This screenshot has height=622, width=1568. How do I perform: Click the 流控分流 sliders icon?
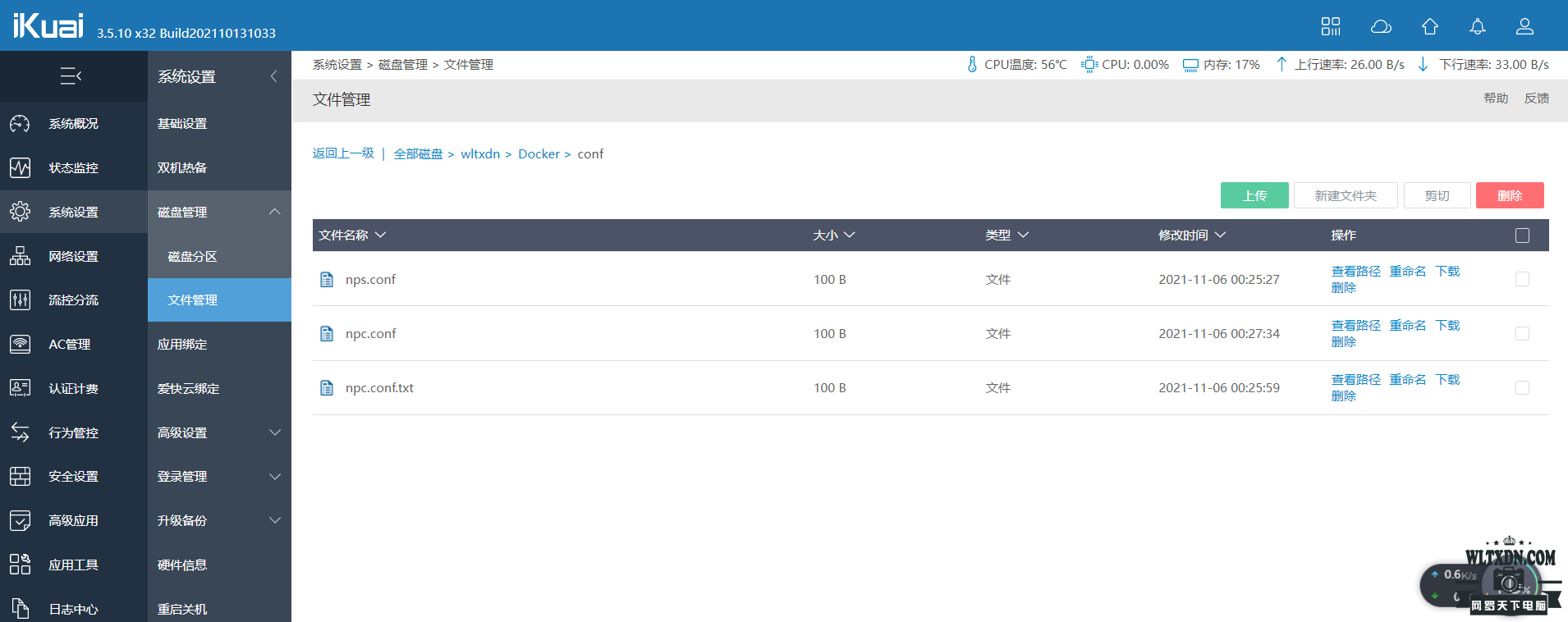[x=20, y=300]
